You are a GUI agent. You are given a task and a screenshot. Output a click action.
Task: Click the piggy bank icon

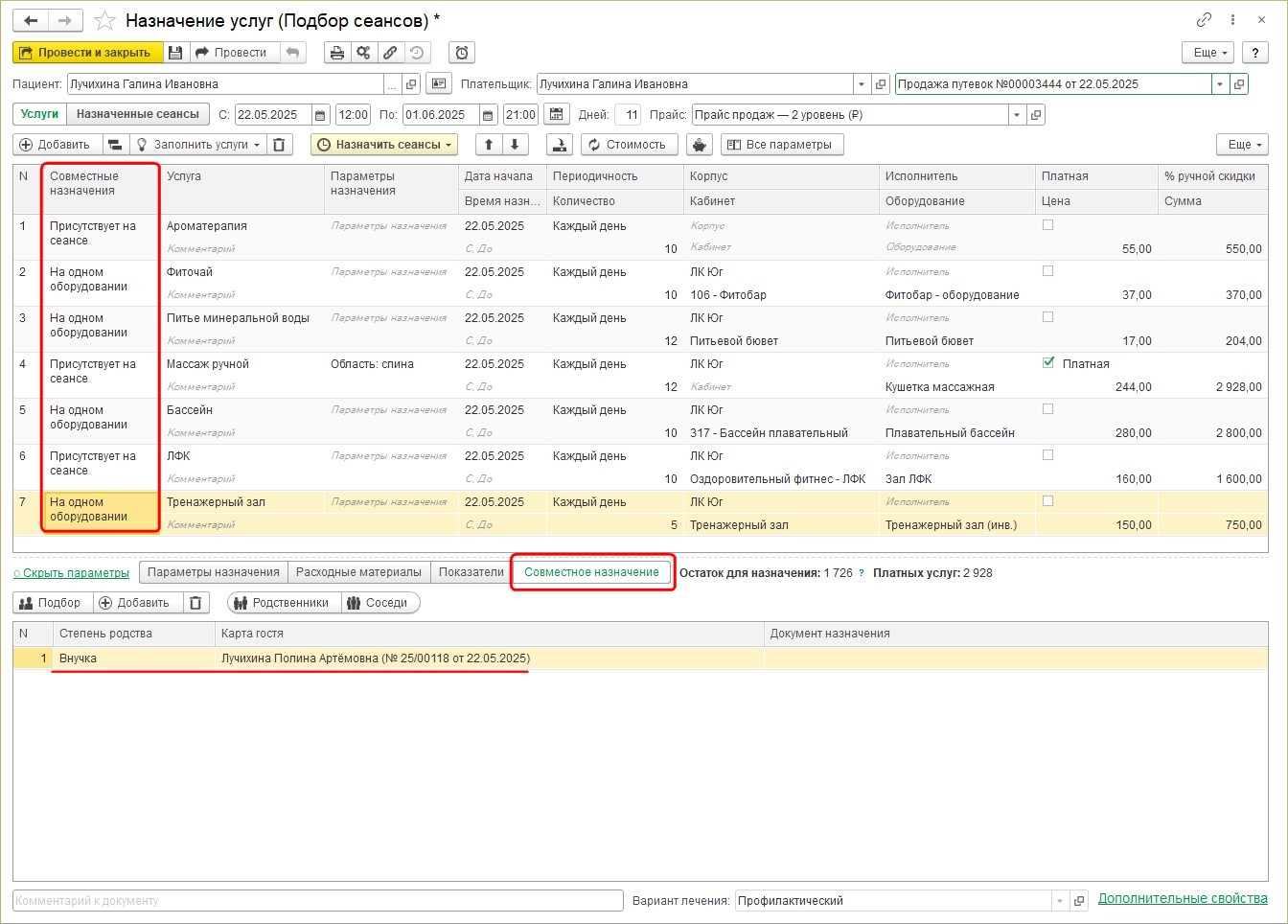click(x=700, y=145)
